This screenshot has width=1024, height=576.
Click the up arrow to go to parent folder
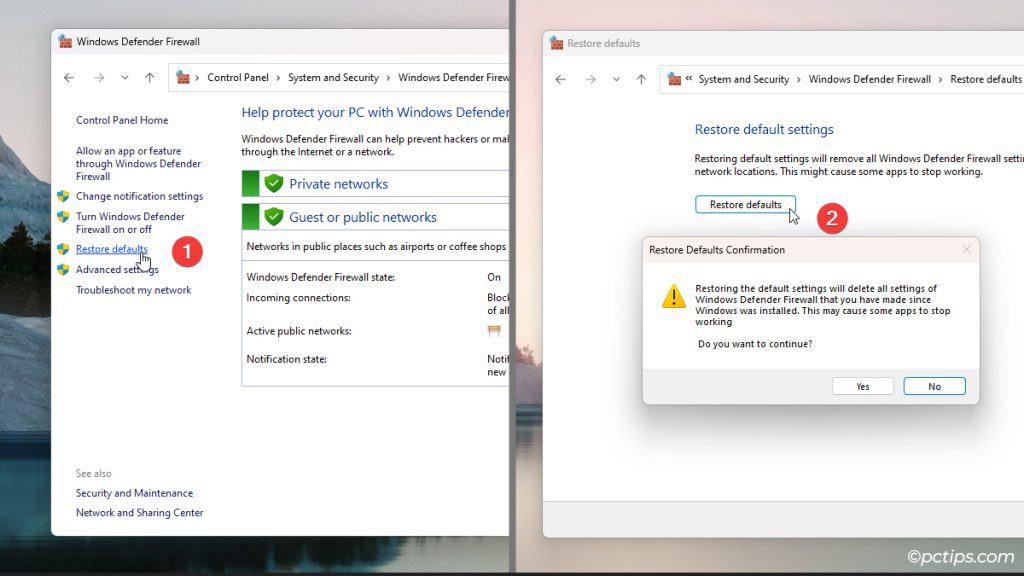pyautogui.click(x=148, y=77)
